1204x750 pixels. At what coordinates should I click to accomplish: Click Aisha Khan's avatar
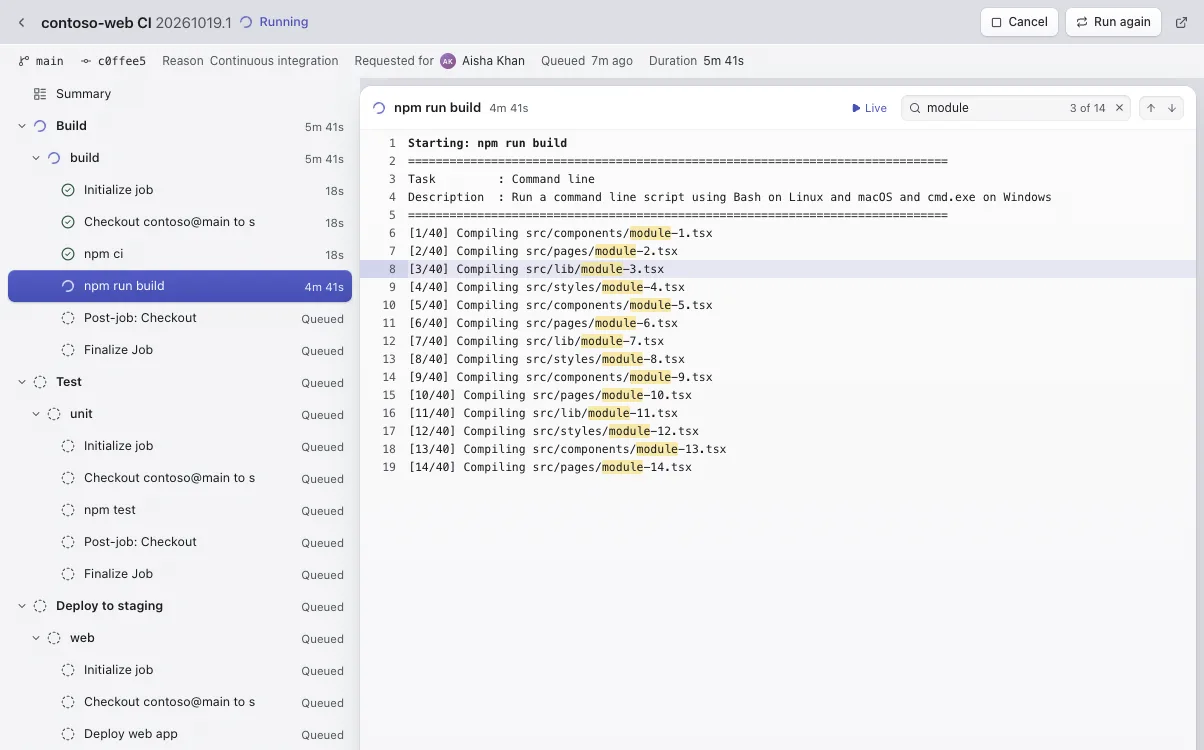(448, 61)
